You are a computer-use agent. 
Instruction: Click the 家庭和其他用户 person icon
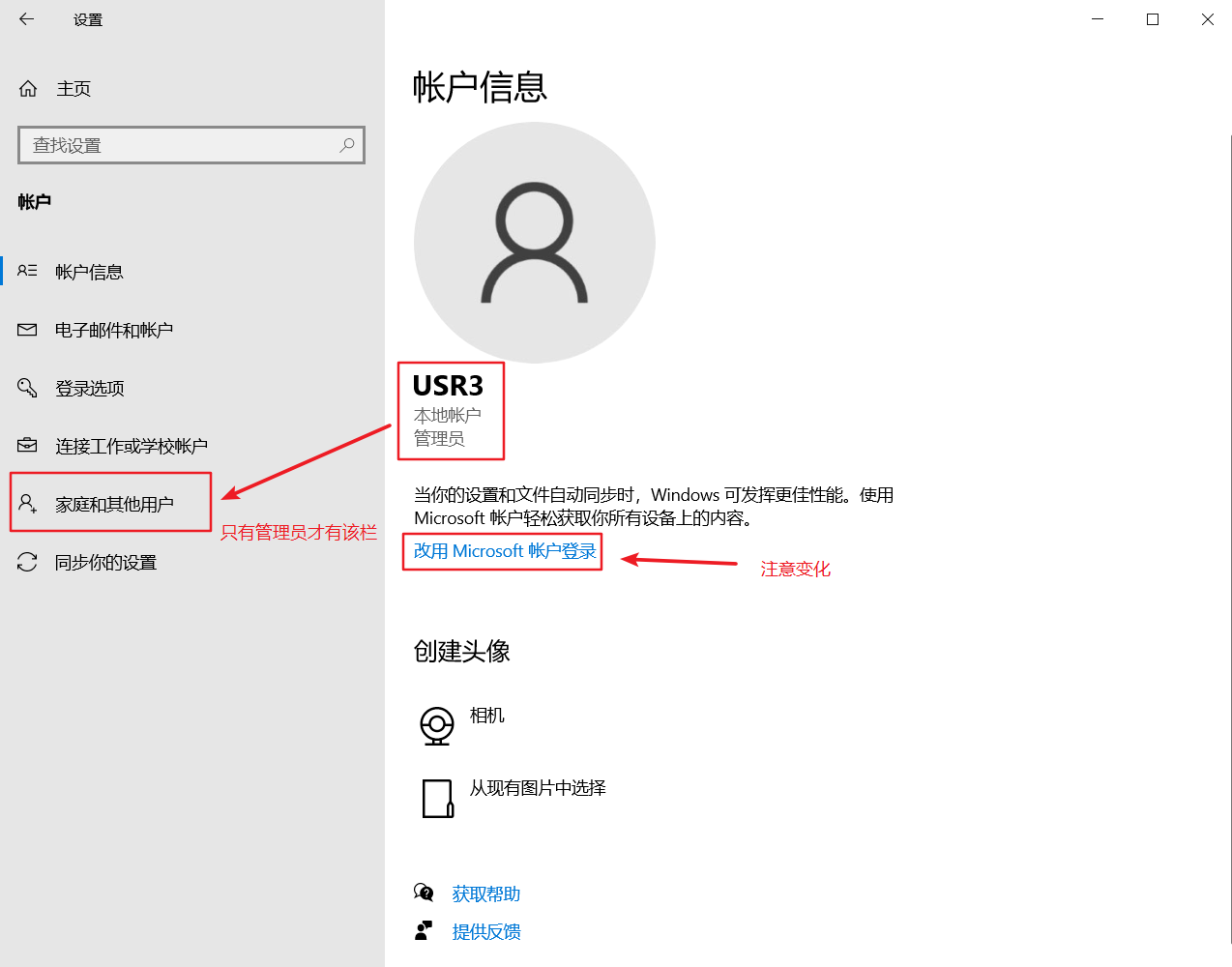(27, 503)
